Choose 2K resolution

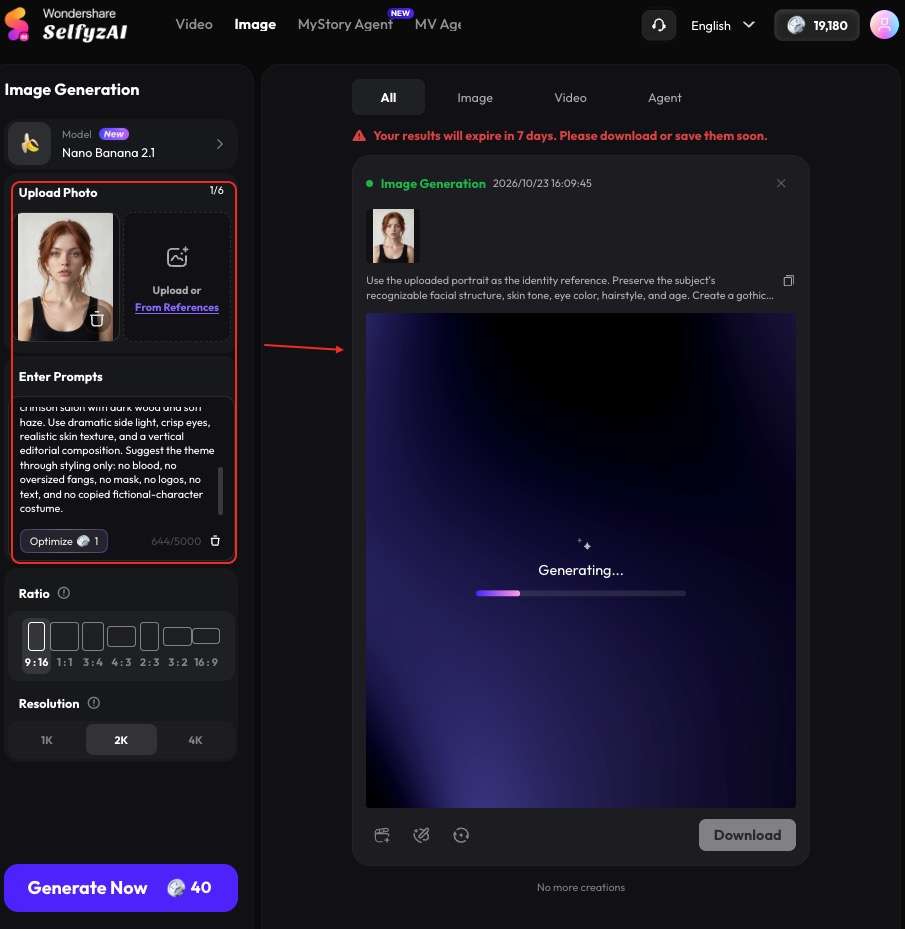pyautogui.click(x=121, y=740)
